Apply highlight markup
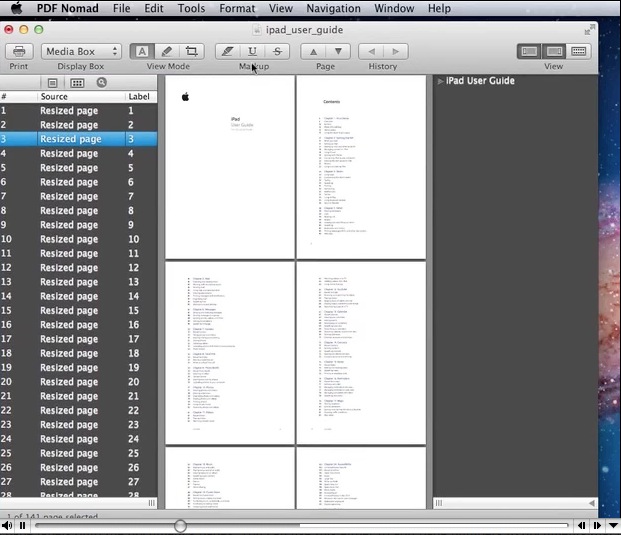621x535 pixels. point(227,51)
